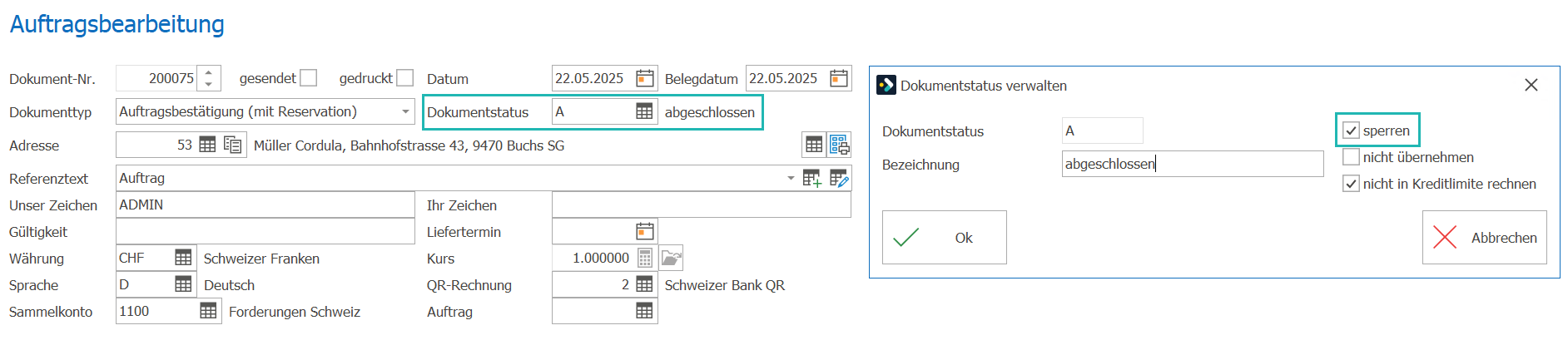Click the Bezeichnung field containing abgeschlossen
The image size is (1568, 345).
click(x=1193, y=164)
